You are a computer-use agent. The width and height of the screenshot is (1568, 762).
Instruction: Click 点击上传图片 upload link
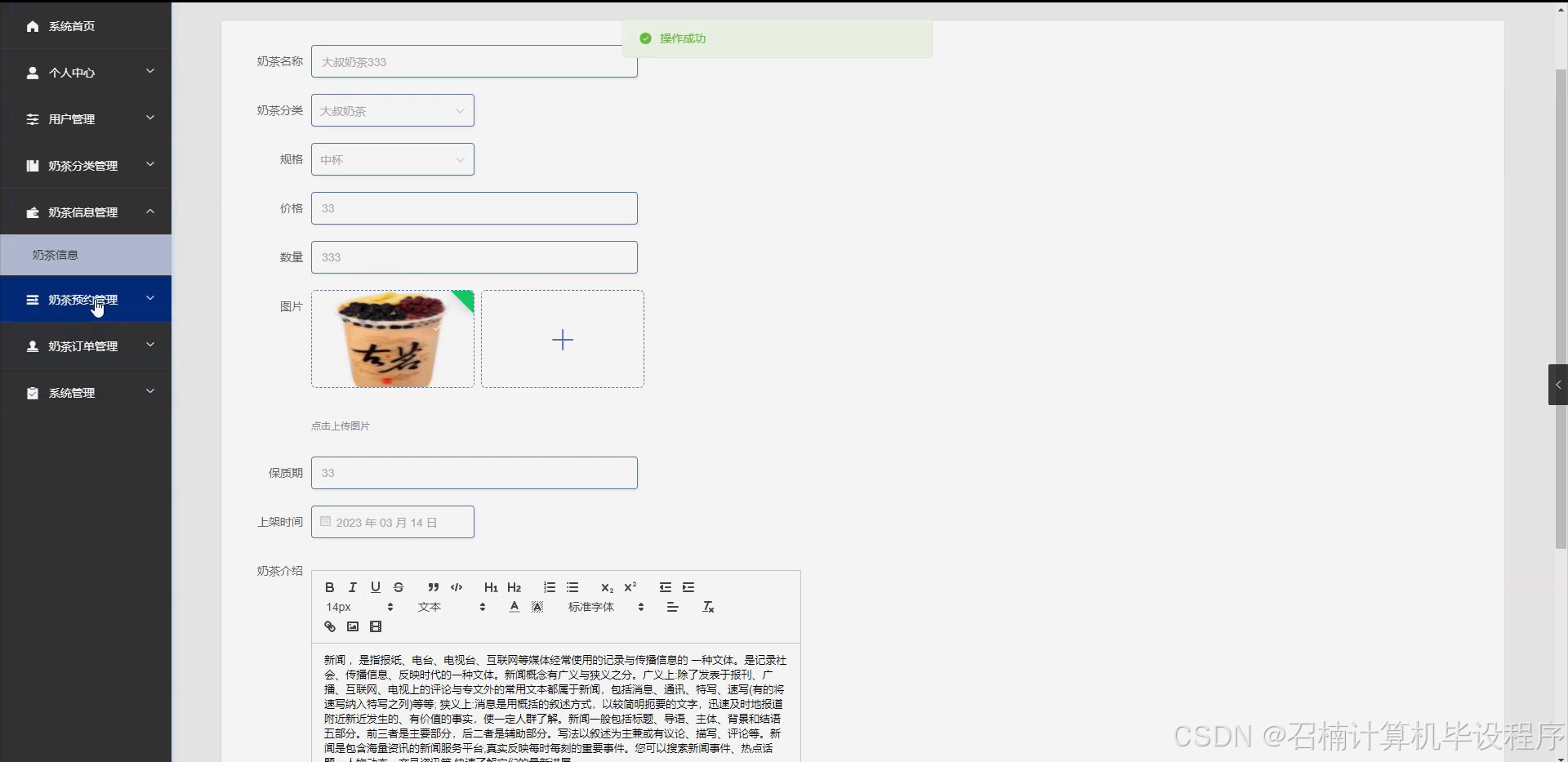tap(341, 426)
